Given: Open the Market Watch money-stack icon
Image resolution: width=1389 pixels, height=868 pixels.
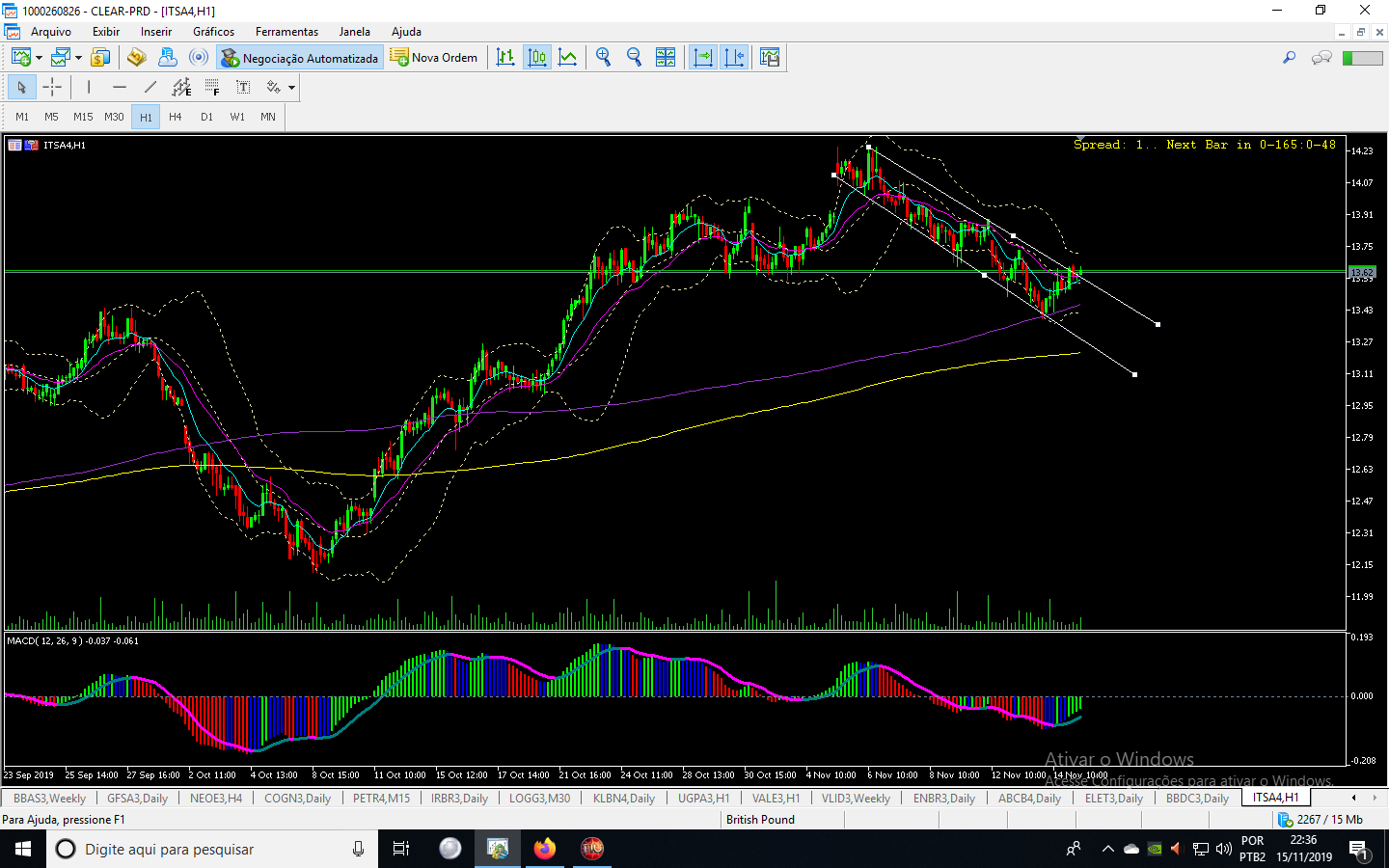Looking at the screenshot, I should [137, 58].
